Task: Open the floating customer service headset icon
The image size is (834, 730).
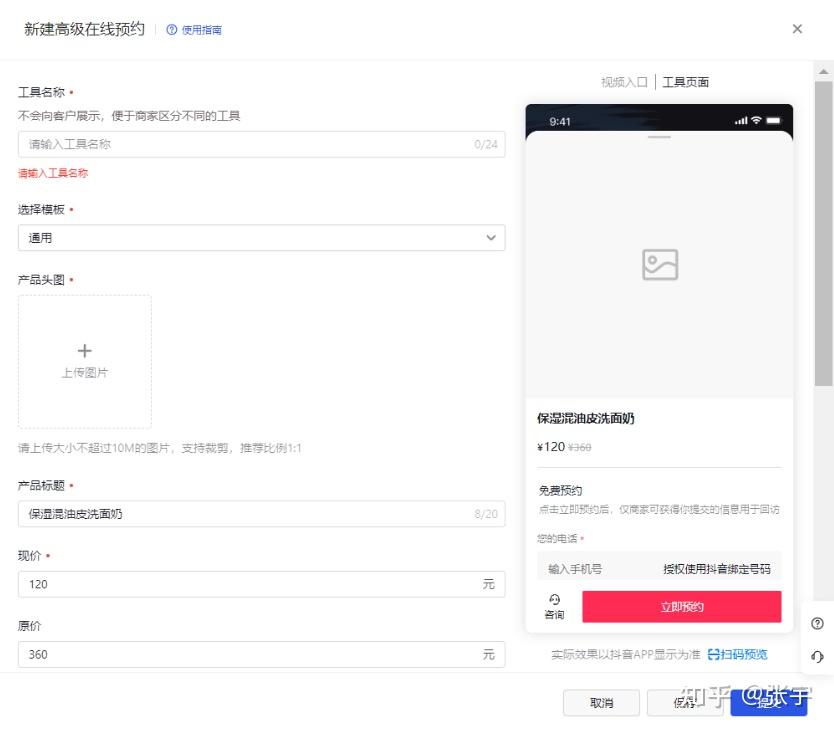Action: (818, 657)
